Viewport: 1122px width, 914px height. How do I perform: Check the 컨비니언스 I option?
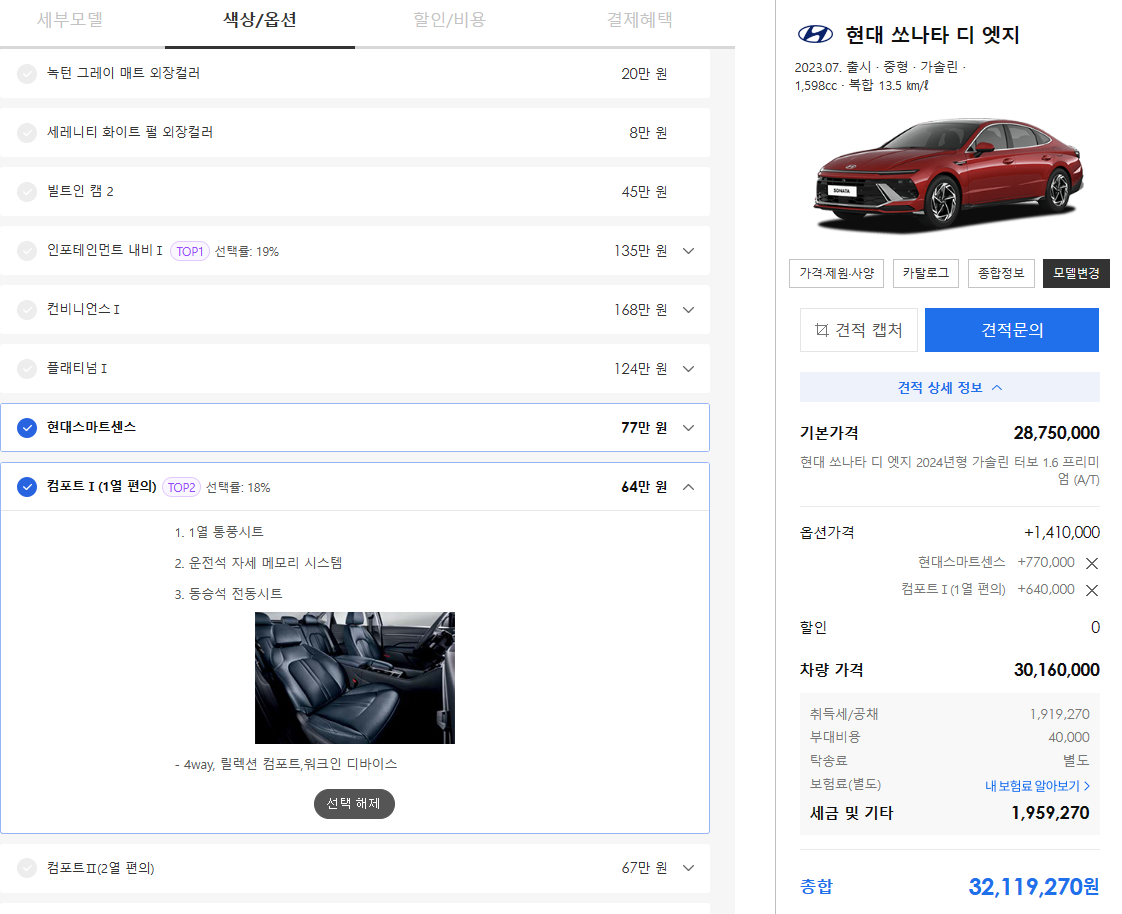(x=26, y=310)
